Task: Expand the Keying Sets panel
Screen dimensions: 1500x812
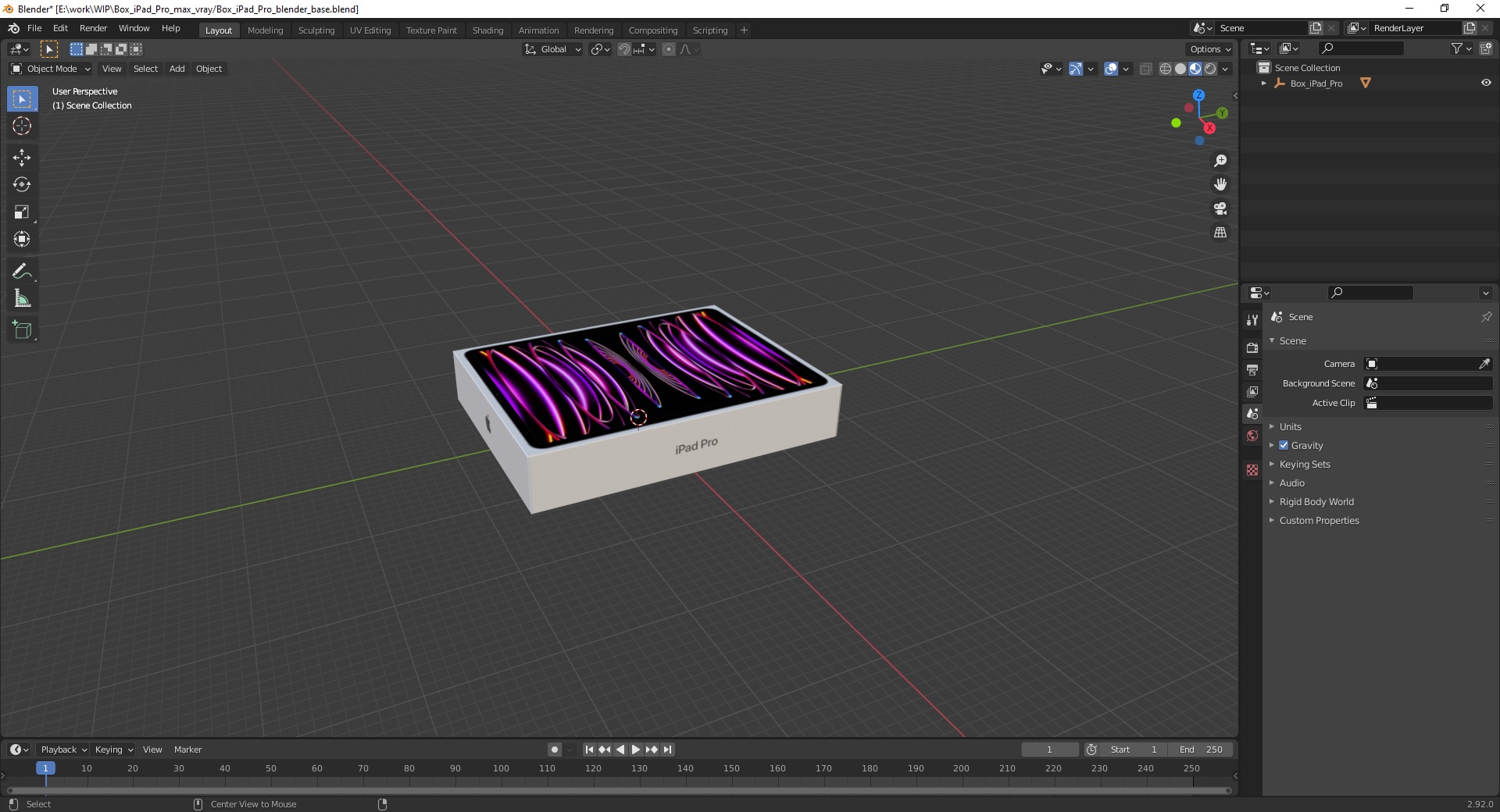Action: (1305, 464)
